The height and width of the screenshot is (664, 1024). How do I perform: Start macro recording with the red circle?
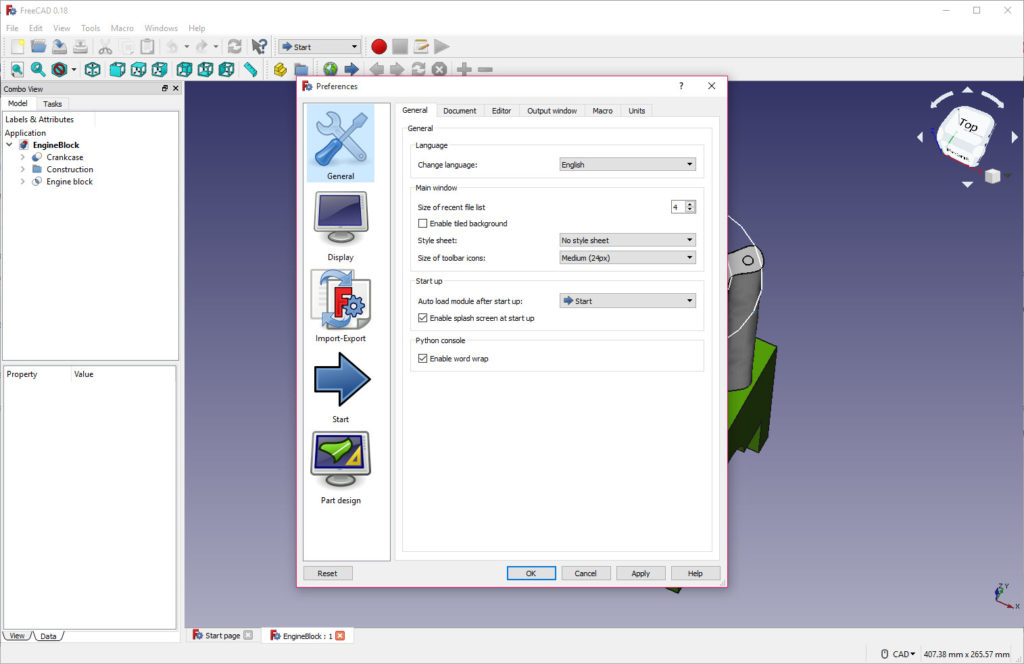[x=379, y=46]
